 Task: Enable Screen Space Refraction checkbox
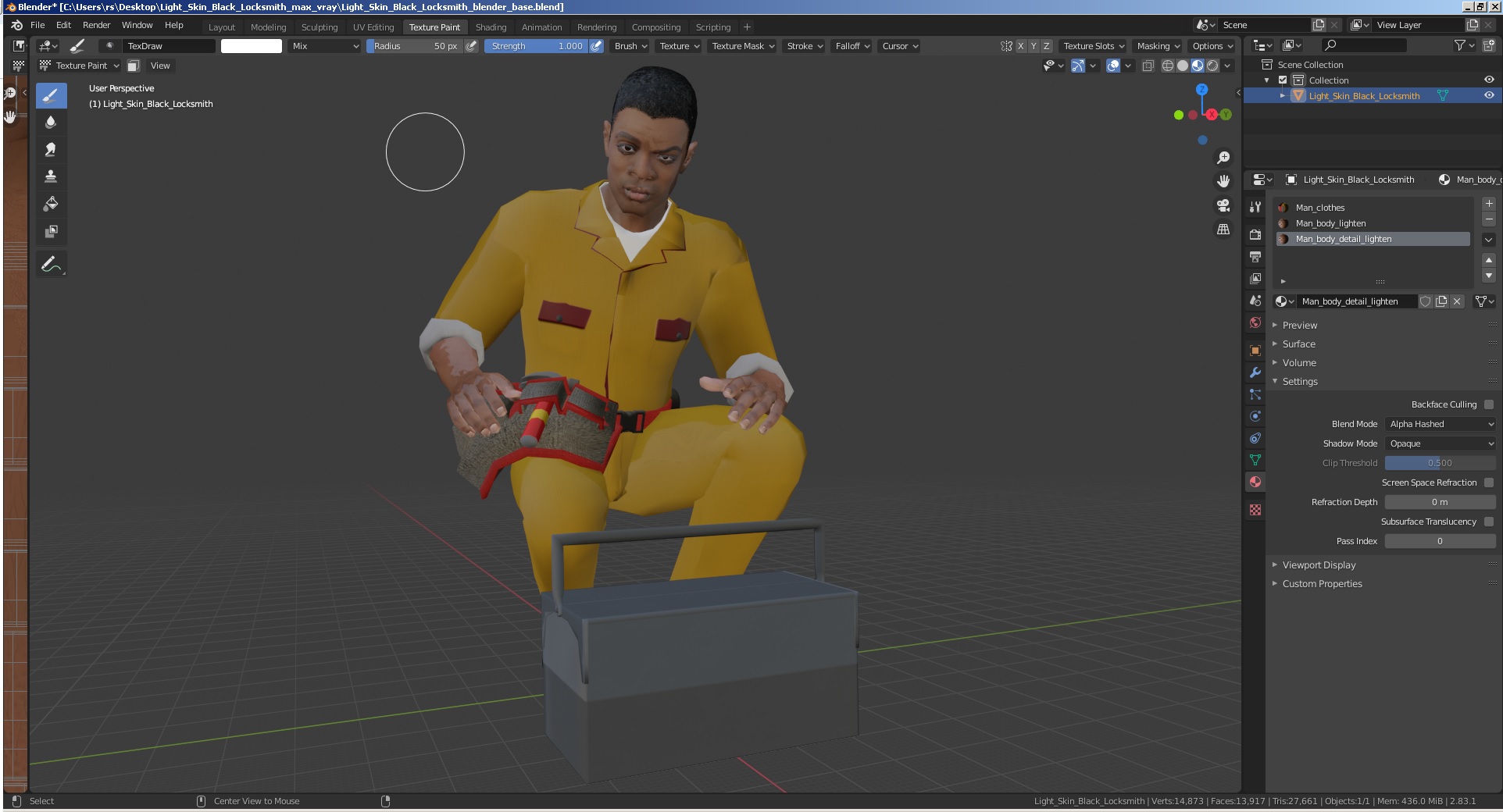pyautogui.click(x=1489, y=483)
